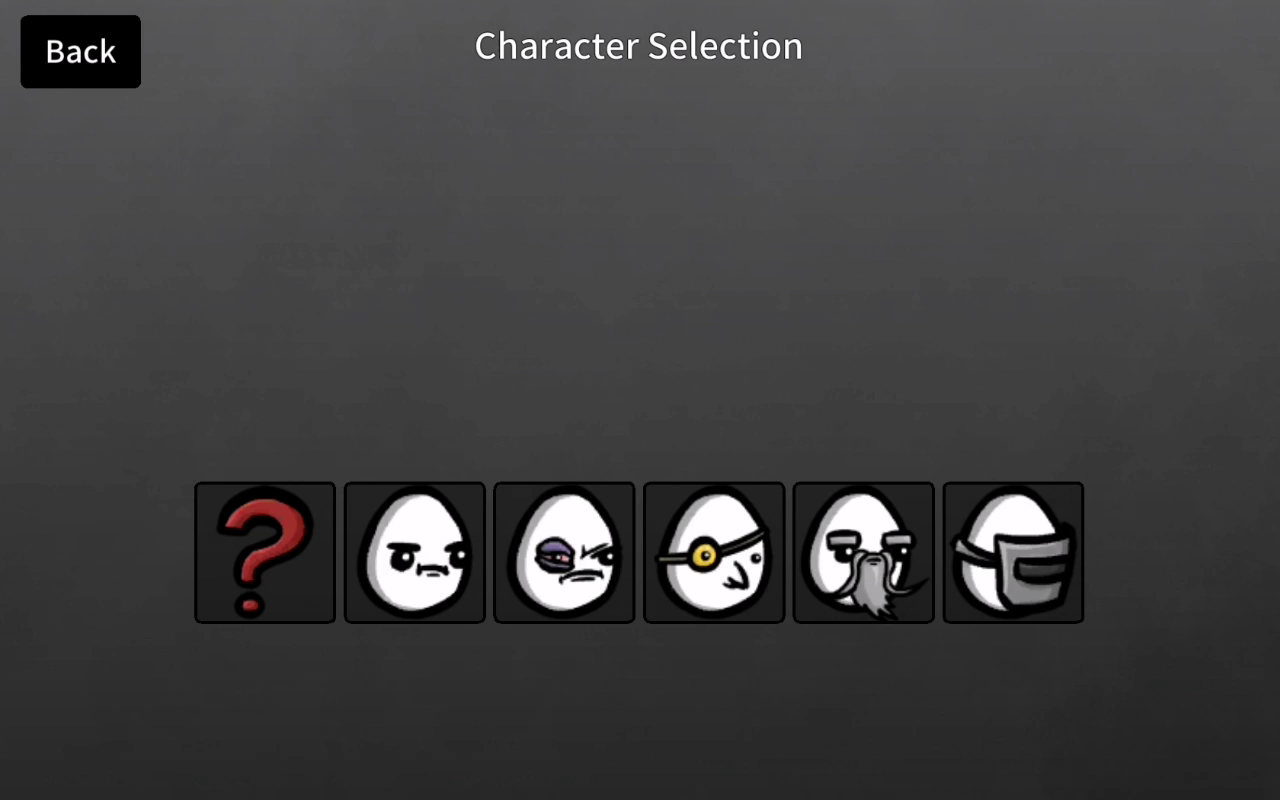The height and width of the screenshot is (800, 1280).
Task: Open the random character question mark tile
Action: click(x=265, y=552)
